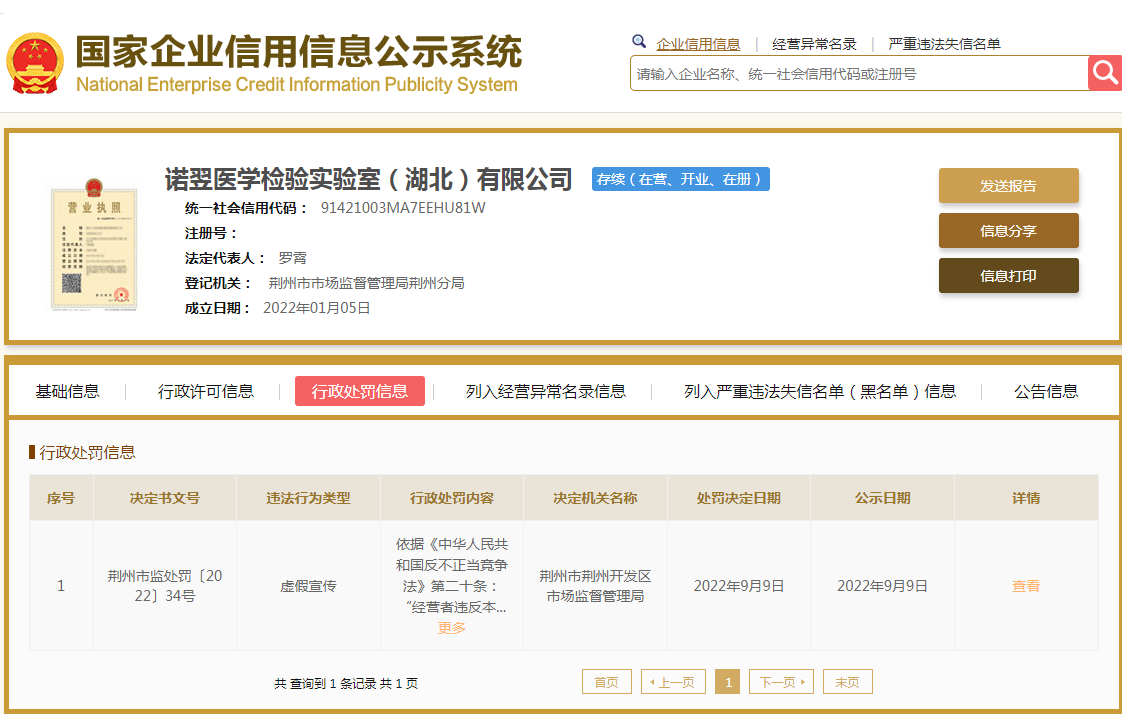Click 查看 to view penalty details
Viewport: 1122px width, 714px height.
[1026, 586]
